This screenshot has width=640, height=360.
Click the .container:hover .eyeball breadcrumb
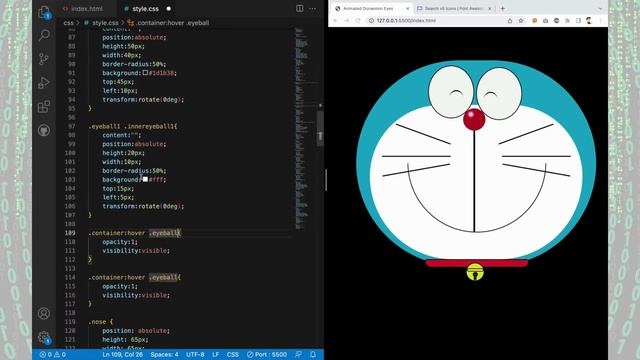click(x=172, y=23)
